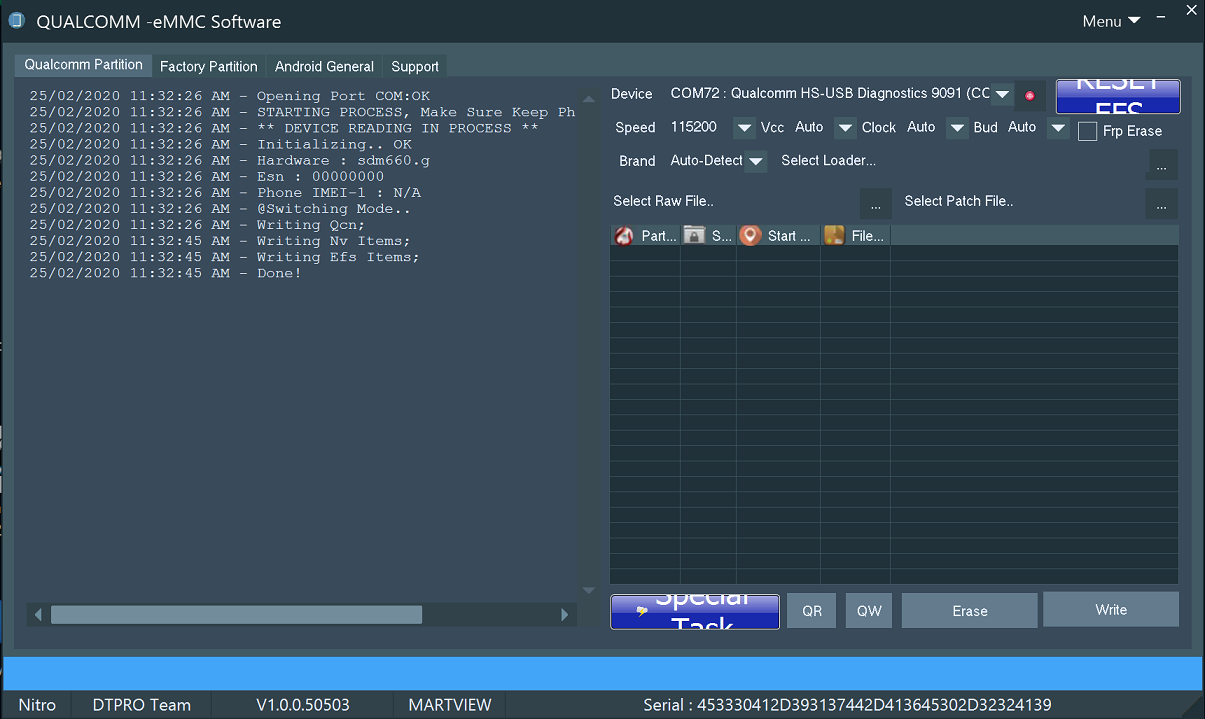1205x719 pixels.
Task: Click the log scroll down arrow
Action: coord(588,591)
